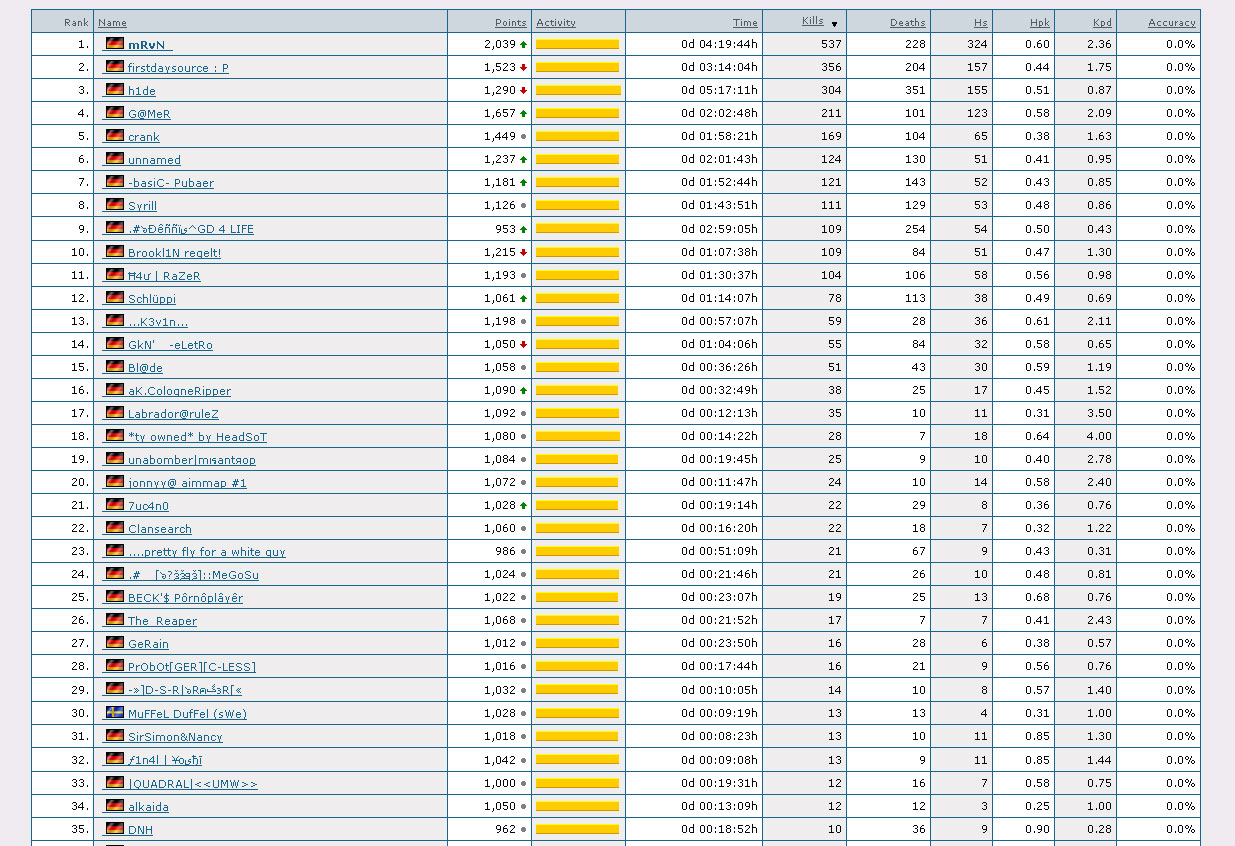1235x846 pixels.
Task: Sort by the Kpd column header
Action: click(x=1102, y=22)
